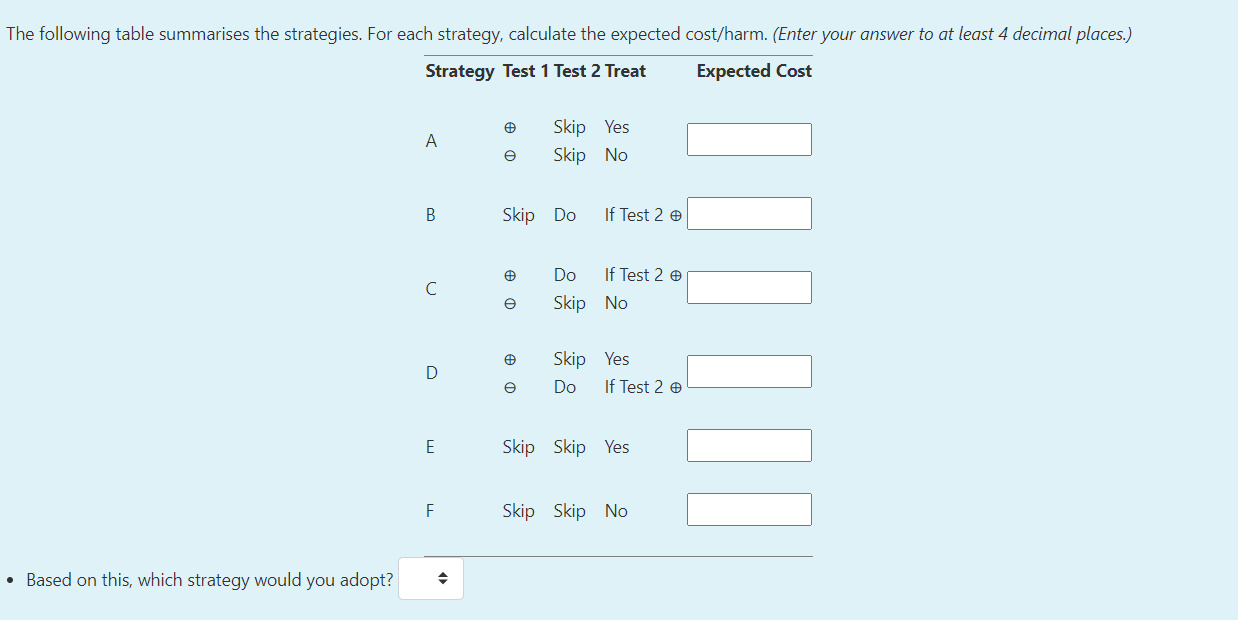Click the Expected Cost input for Strategy C
Image resolution: width=1238 pixels, height=620 pixels.
pos(748,287)
